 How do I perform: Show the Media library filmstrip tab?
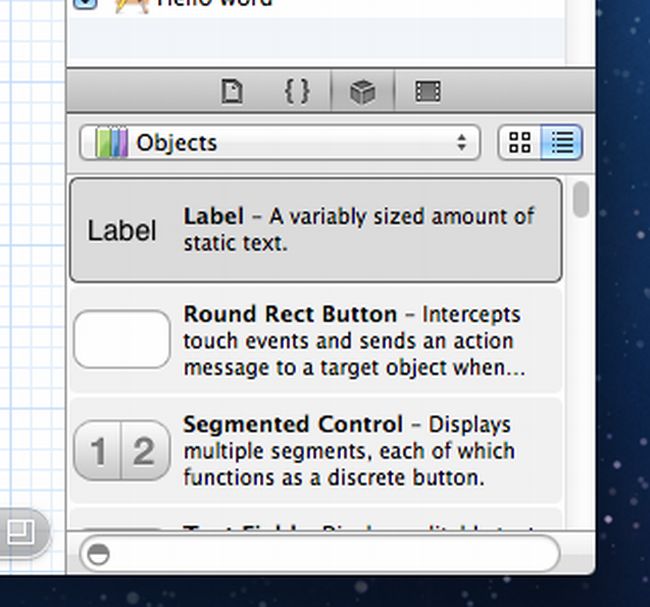pos(427,92)
